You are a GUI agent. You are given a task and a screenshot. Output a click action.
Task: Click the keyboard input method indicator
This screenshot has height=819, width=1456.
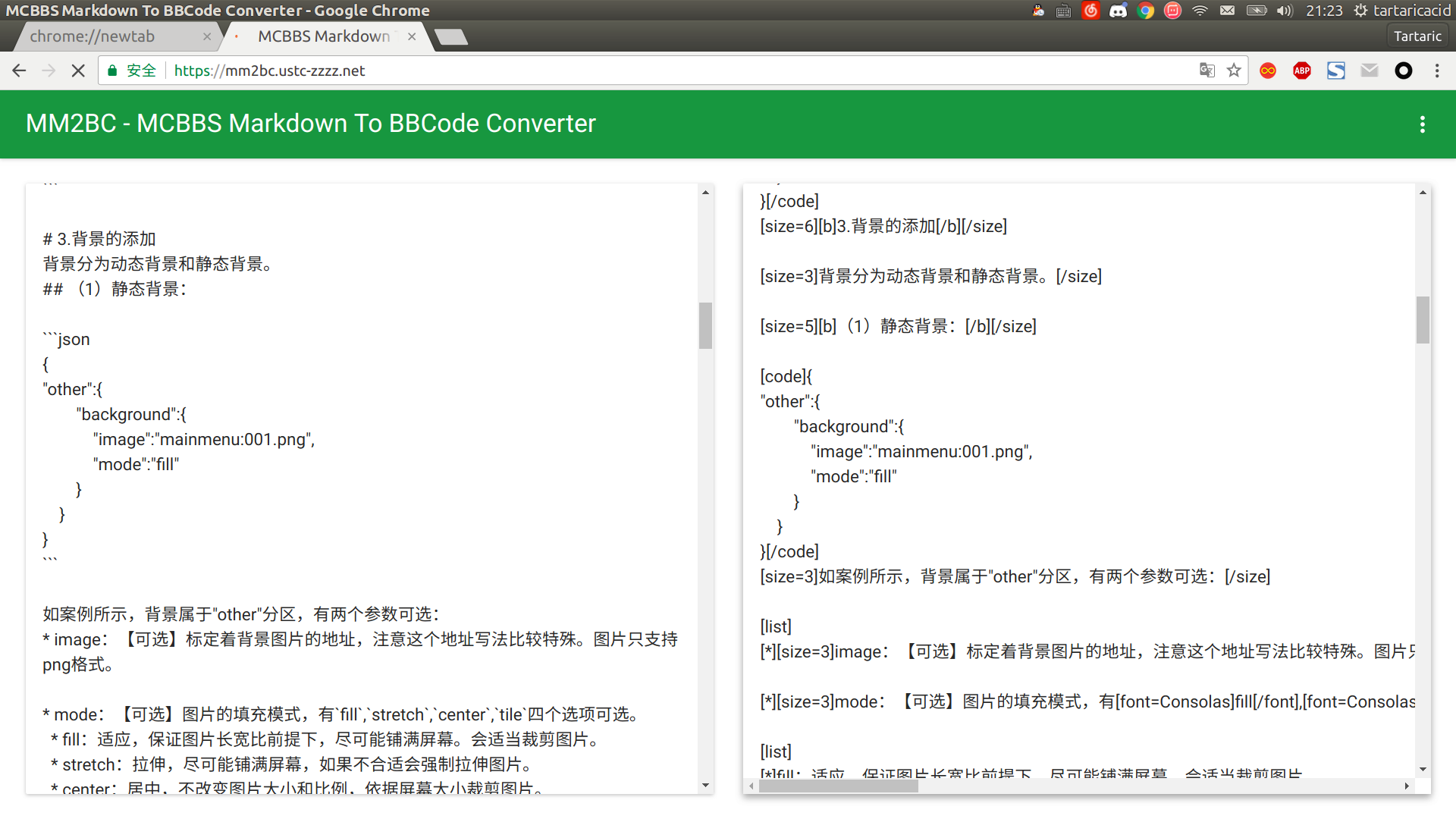[x=1063, y=11]
